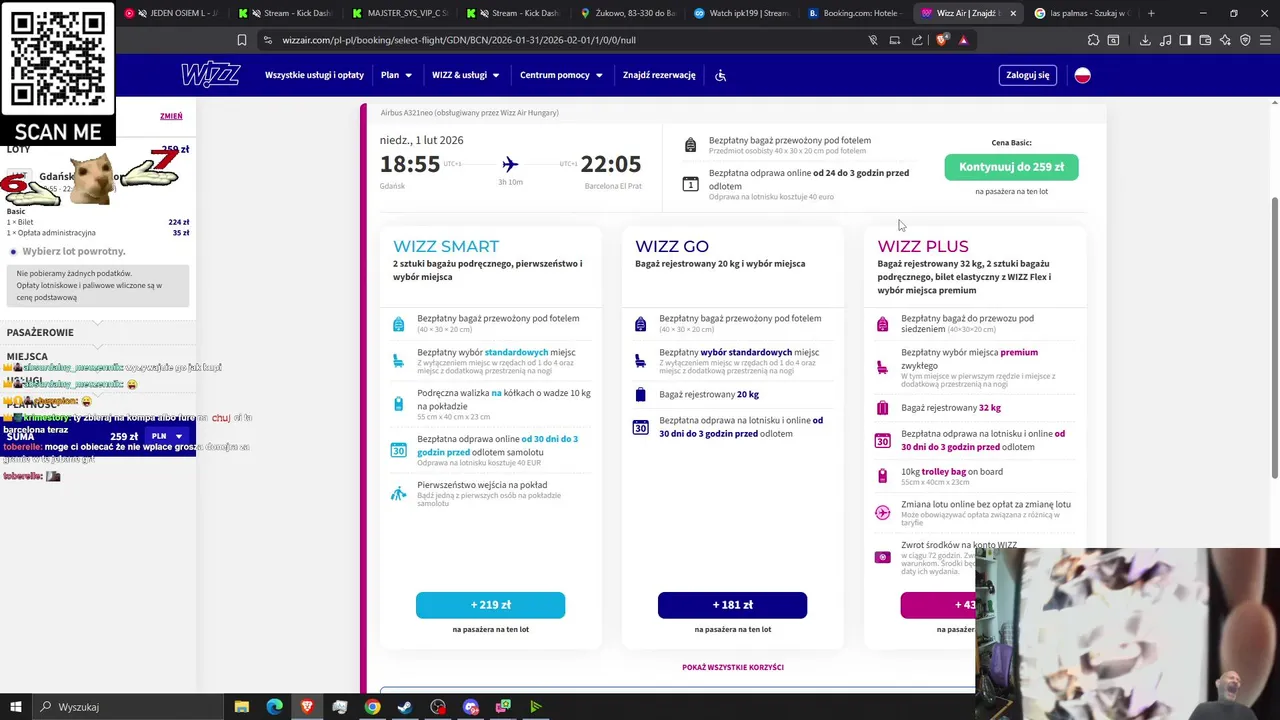
Task: Select the WIZZ PLUS price button
Action: (938, 605)
